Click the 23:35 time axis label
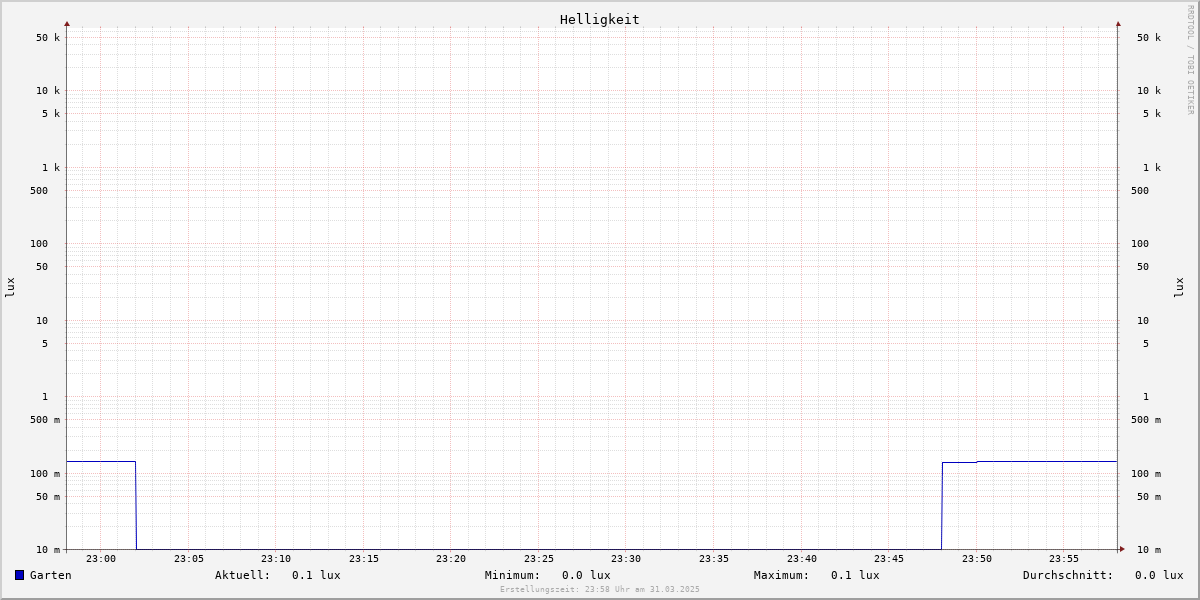The height and width of the screenshot is (600, 1200). tap(714, 559)
